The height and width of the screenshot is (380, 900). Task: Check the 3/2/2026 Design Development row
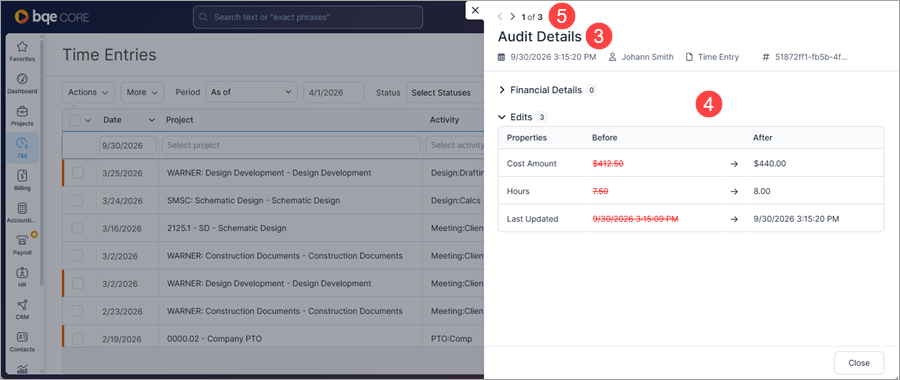pos(78,283)
